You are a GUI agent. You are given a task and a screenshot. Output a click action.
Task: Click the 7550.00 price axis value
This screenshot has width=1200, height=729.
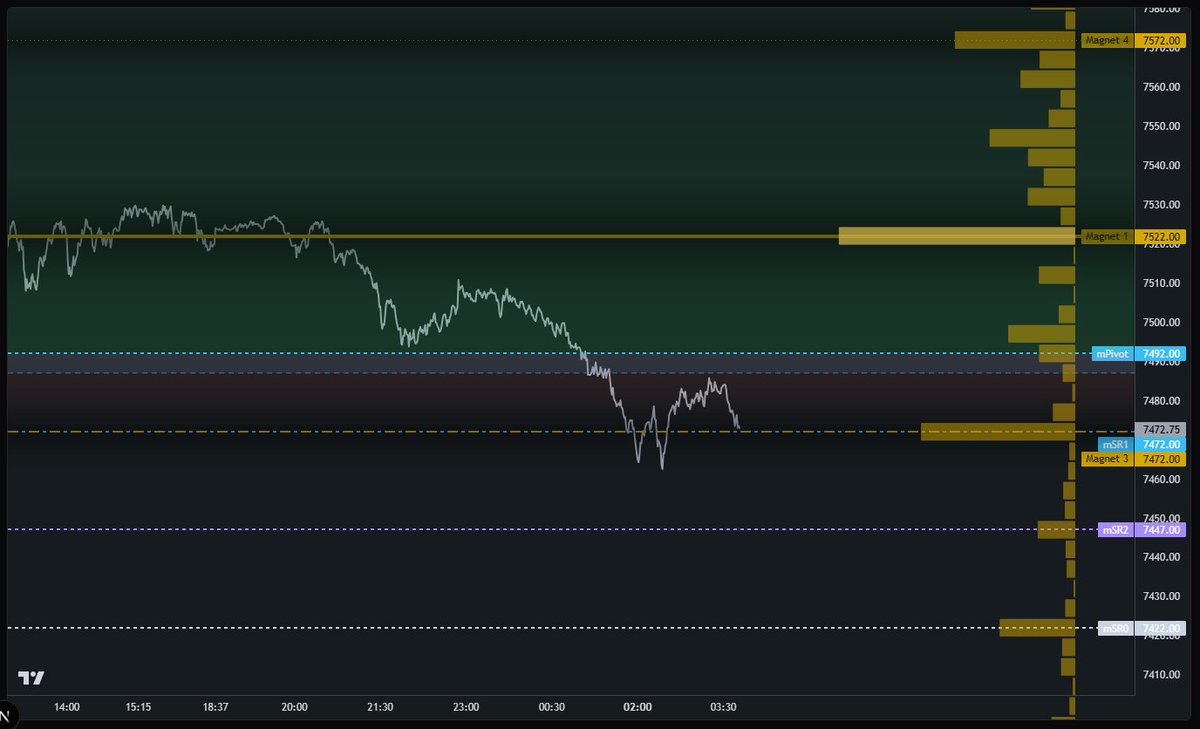(1162, 126)
